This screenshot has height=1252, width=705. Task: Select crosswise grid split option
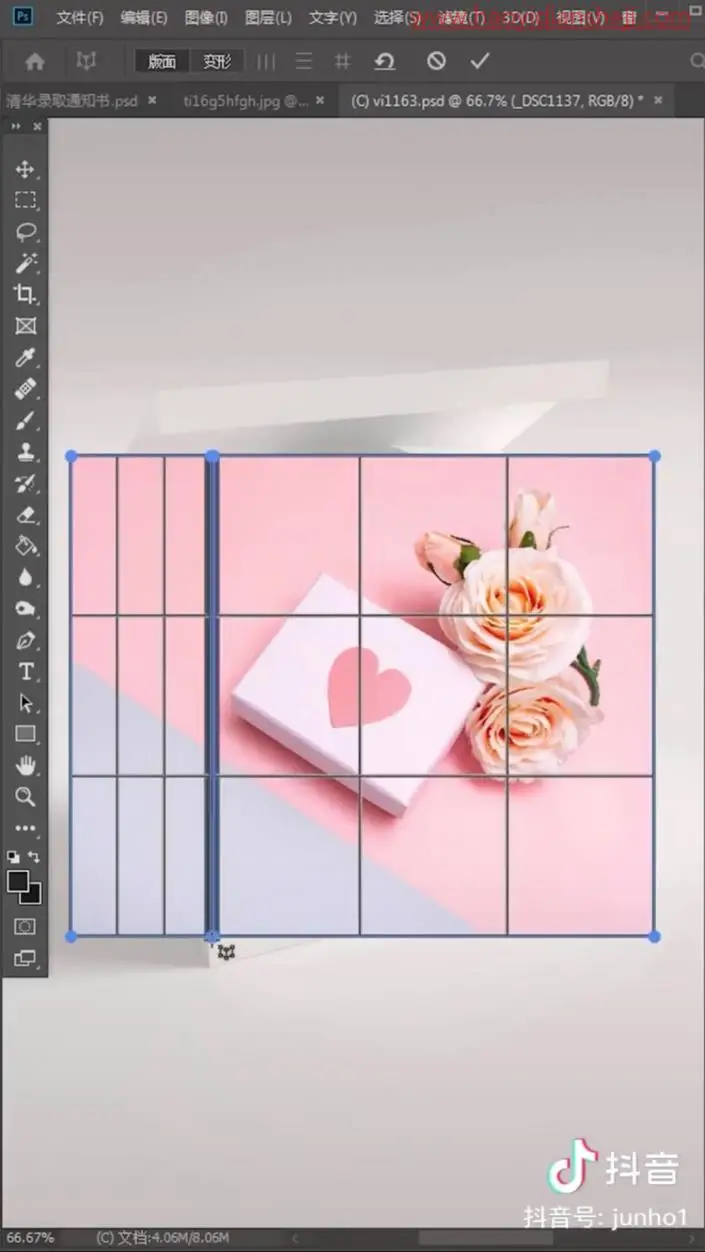point(342,62)
